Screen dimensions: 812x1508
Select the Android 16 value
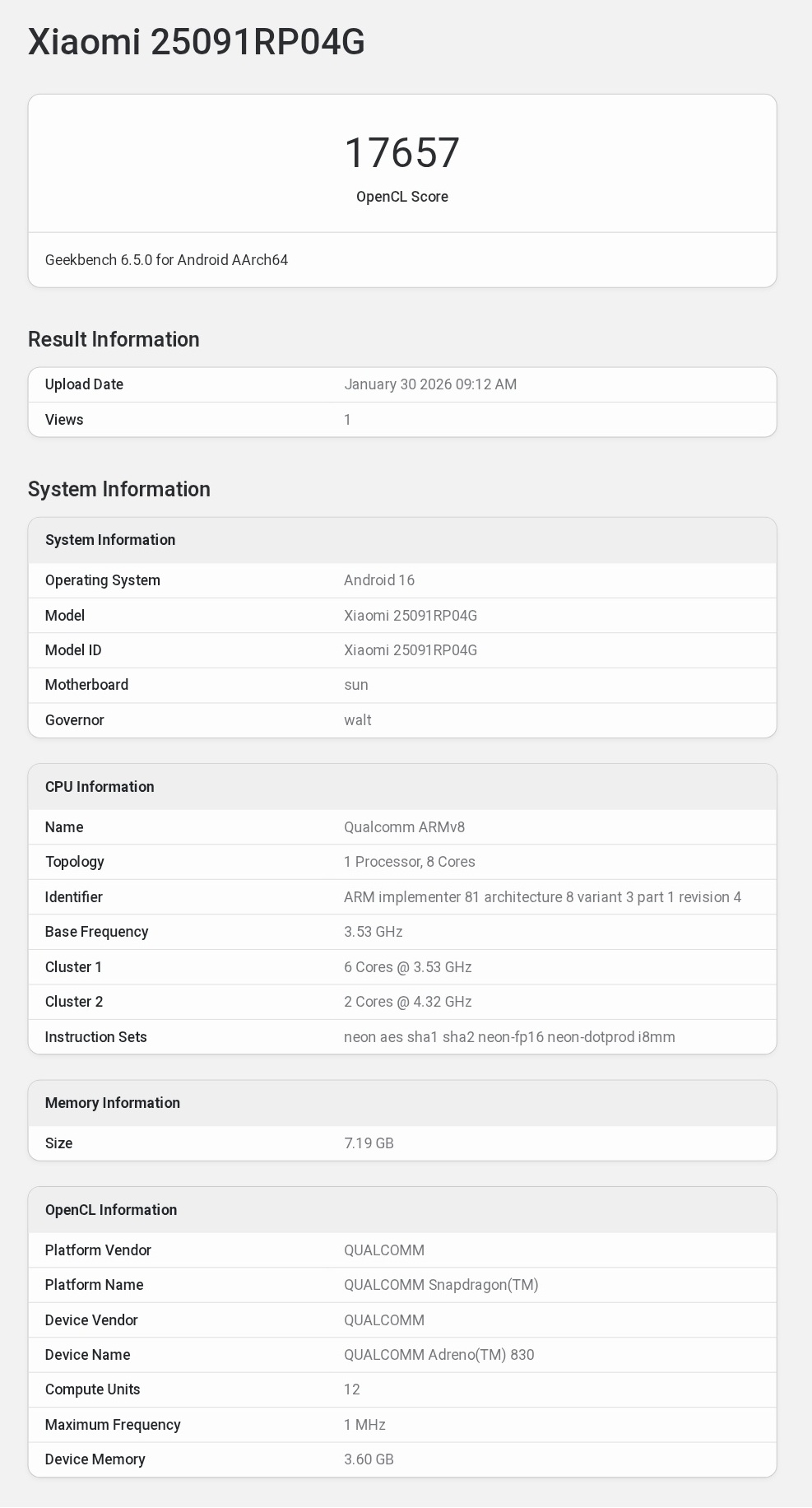click(x=379, y=580)
